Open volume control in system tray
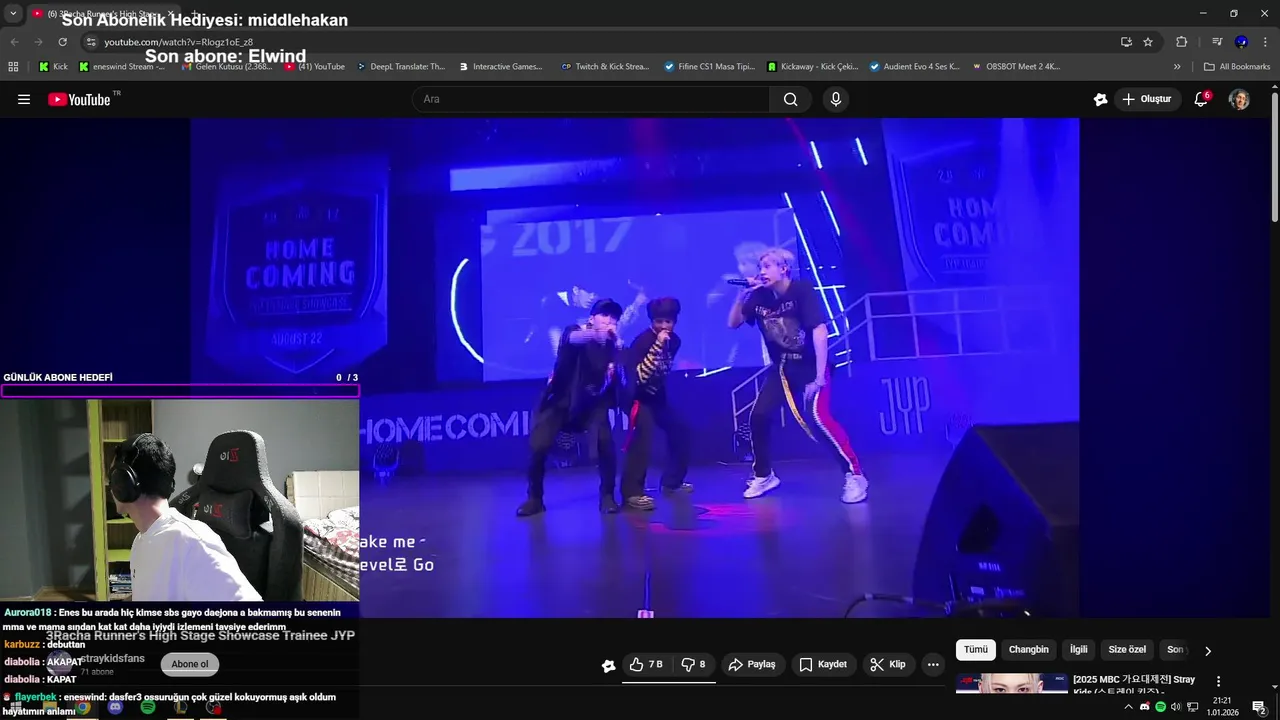The image size is (1280, 720). 1176,707
